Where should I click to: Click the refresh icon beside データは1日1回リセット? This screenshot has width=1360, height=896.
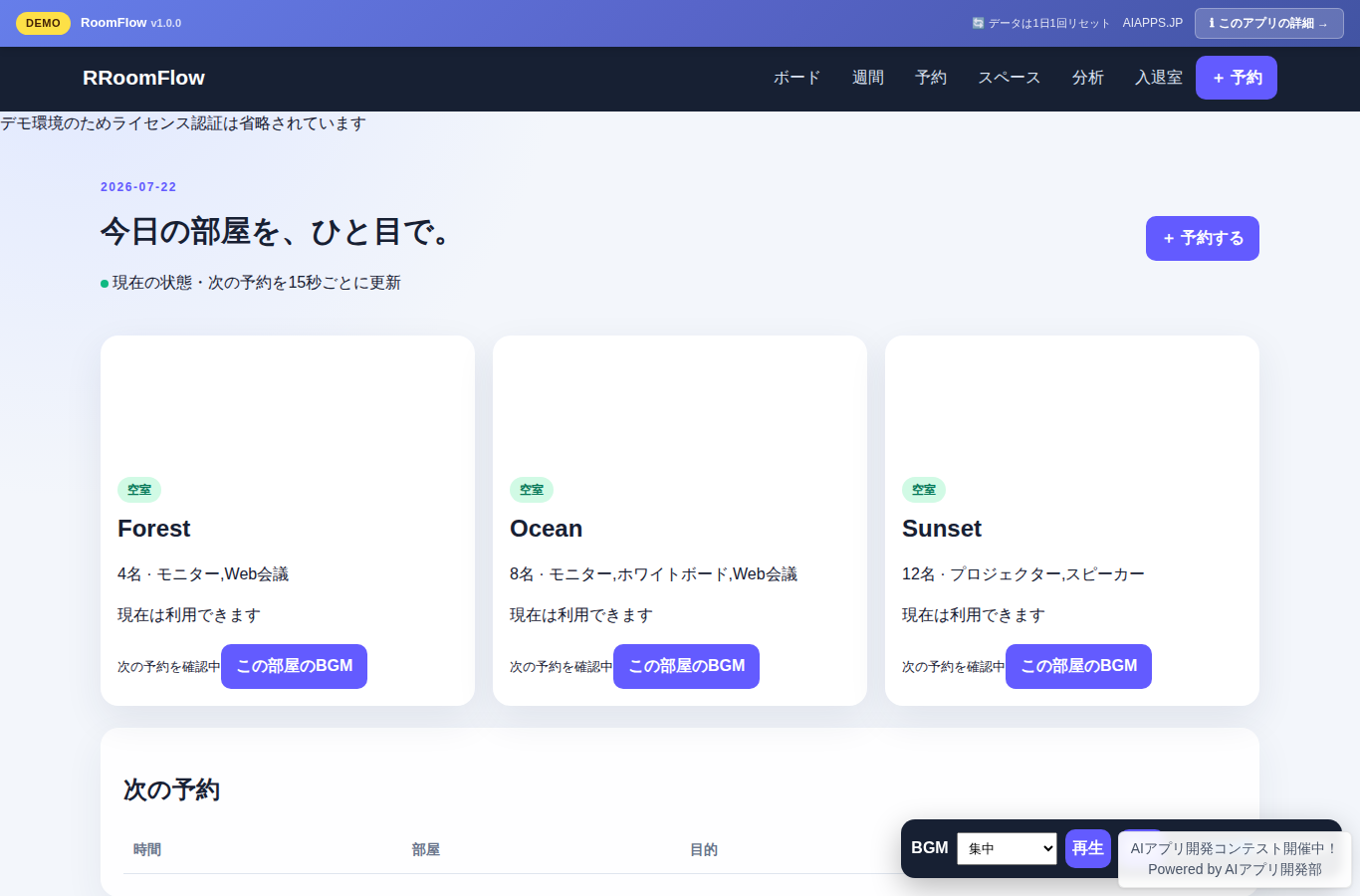pos(978,23)
